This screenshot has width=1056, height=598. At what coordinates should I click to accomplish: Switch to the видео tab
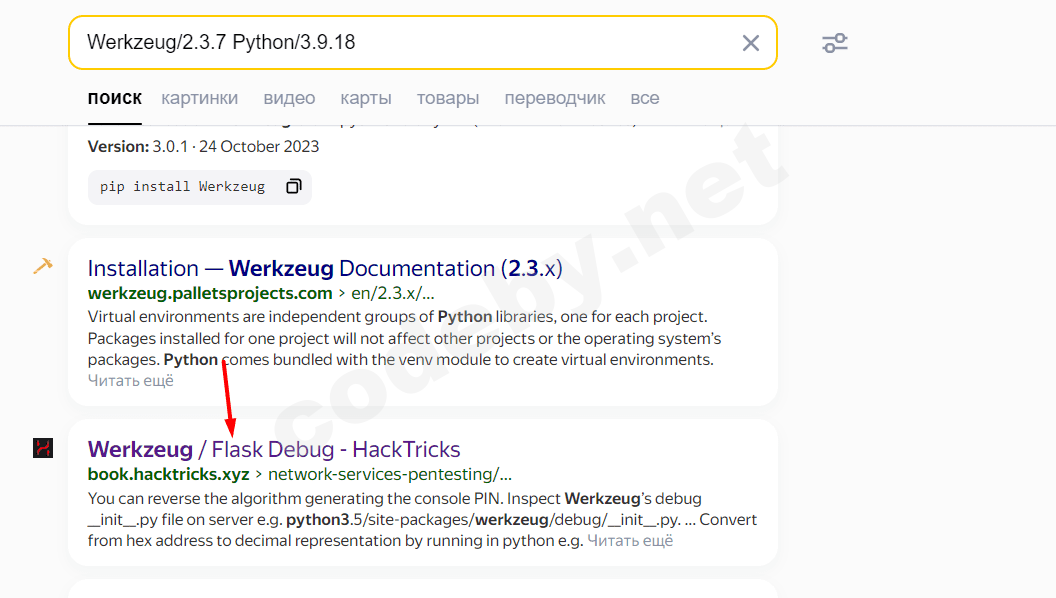(289, 98)
